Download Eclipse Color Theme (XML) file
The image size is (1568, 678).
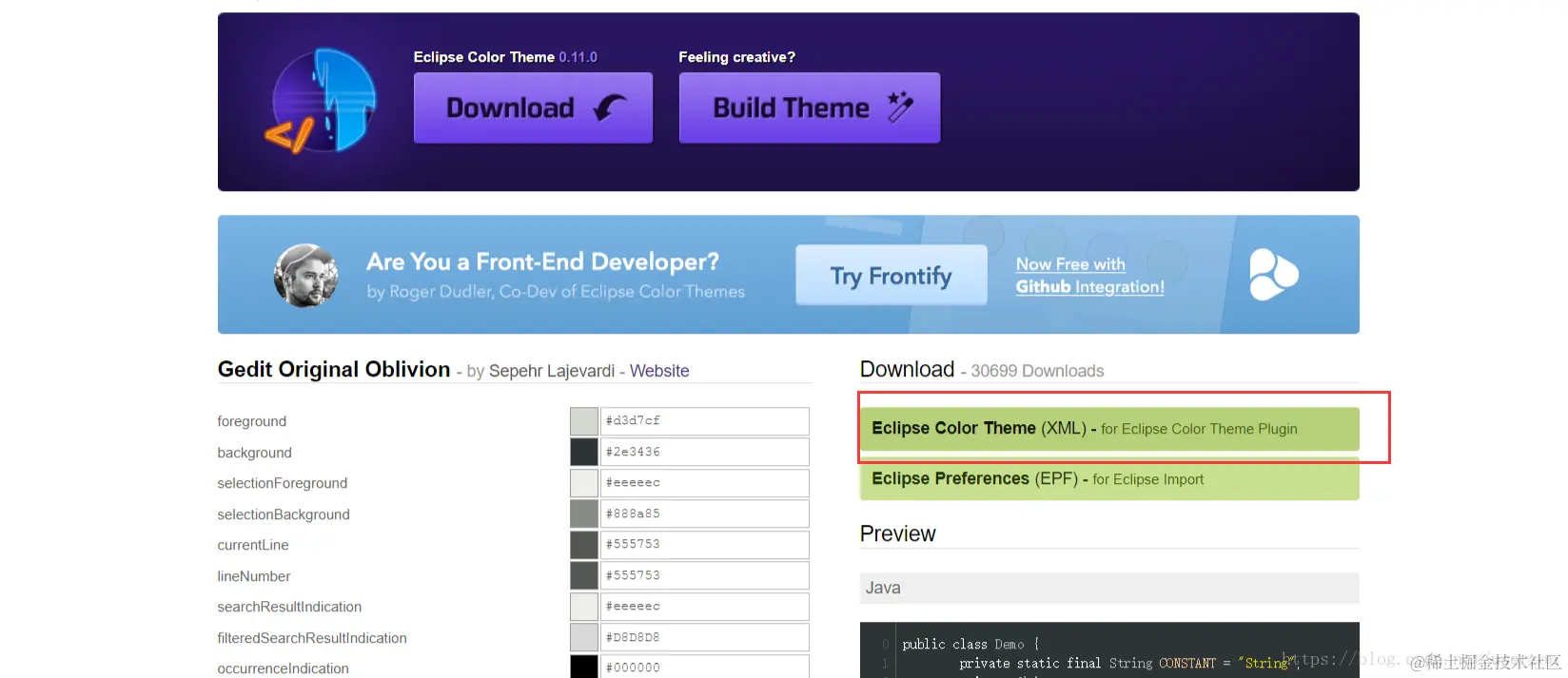[1109, 429]
